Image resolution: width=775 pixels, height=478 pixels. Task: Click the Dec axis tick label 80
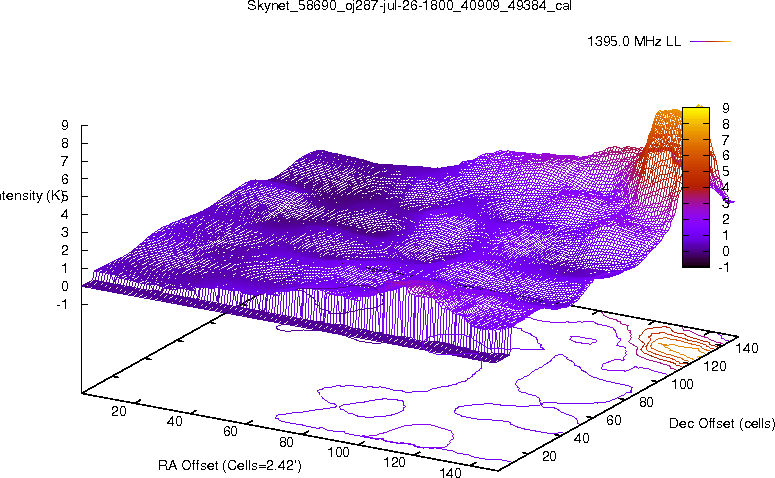click(x=646, y=402)
